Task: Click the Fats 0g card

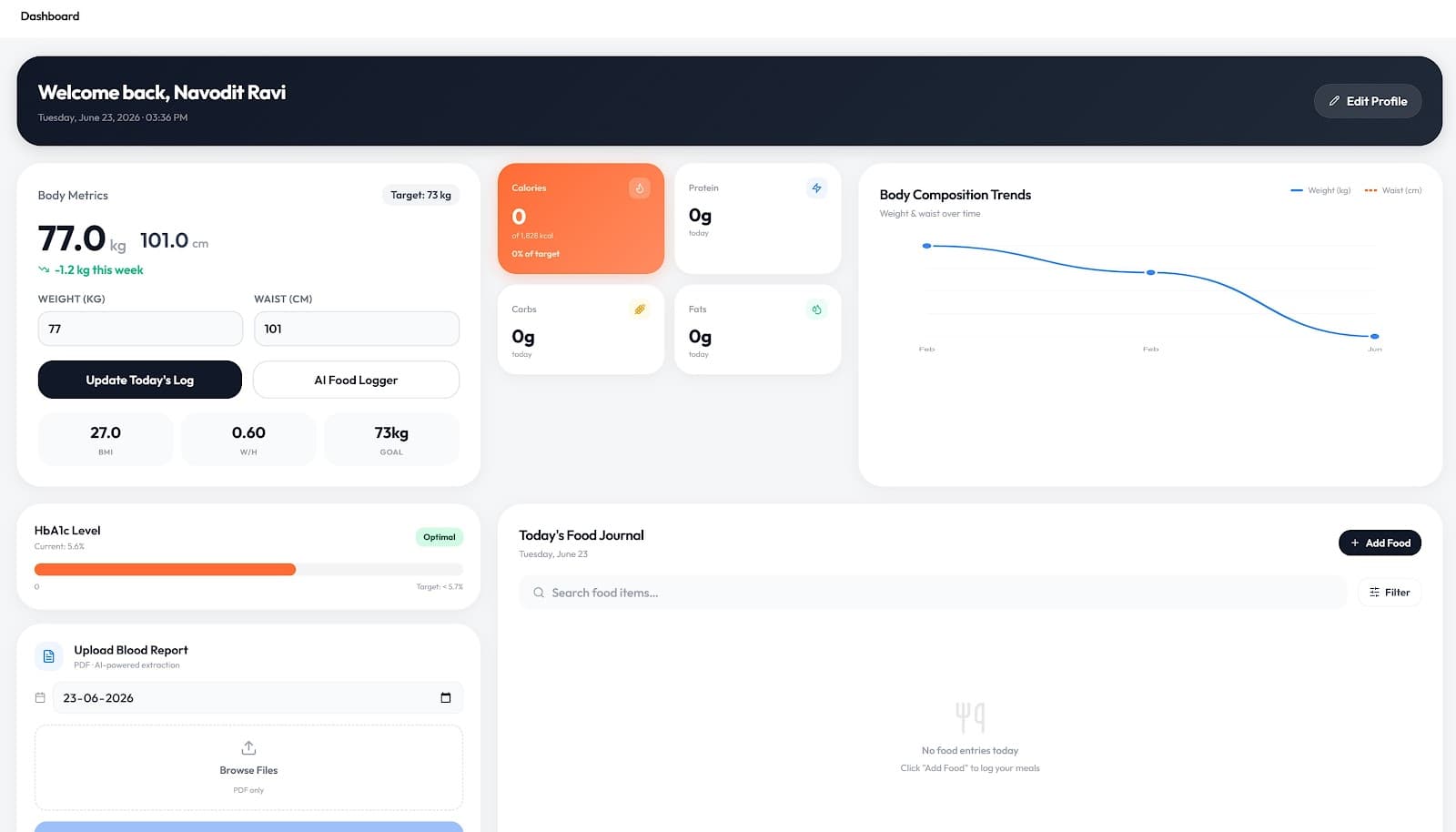Action: (757, 330)
